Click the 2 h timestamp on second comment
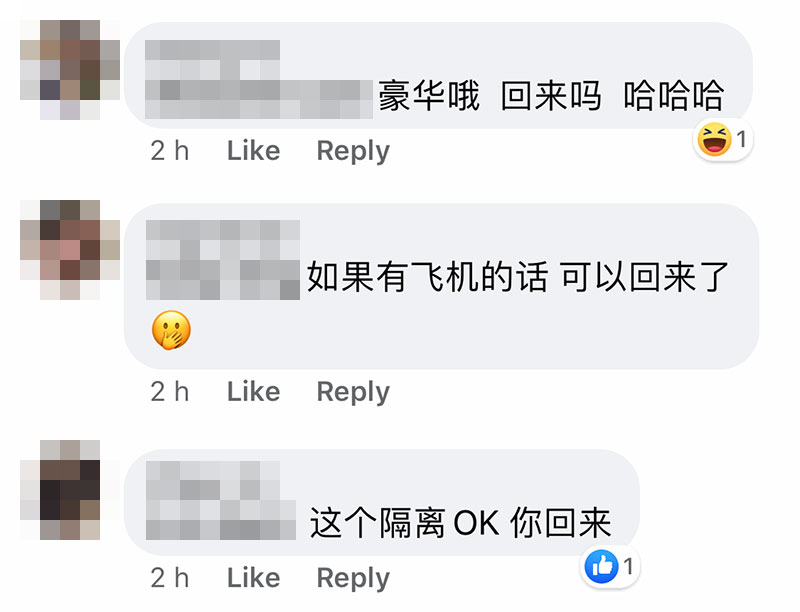Viewport: 800px width, 612px height. pyautogui.click(x=170, y=392)
